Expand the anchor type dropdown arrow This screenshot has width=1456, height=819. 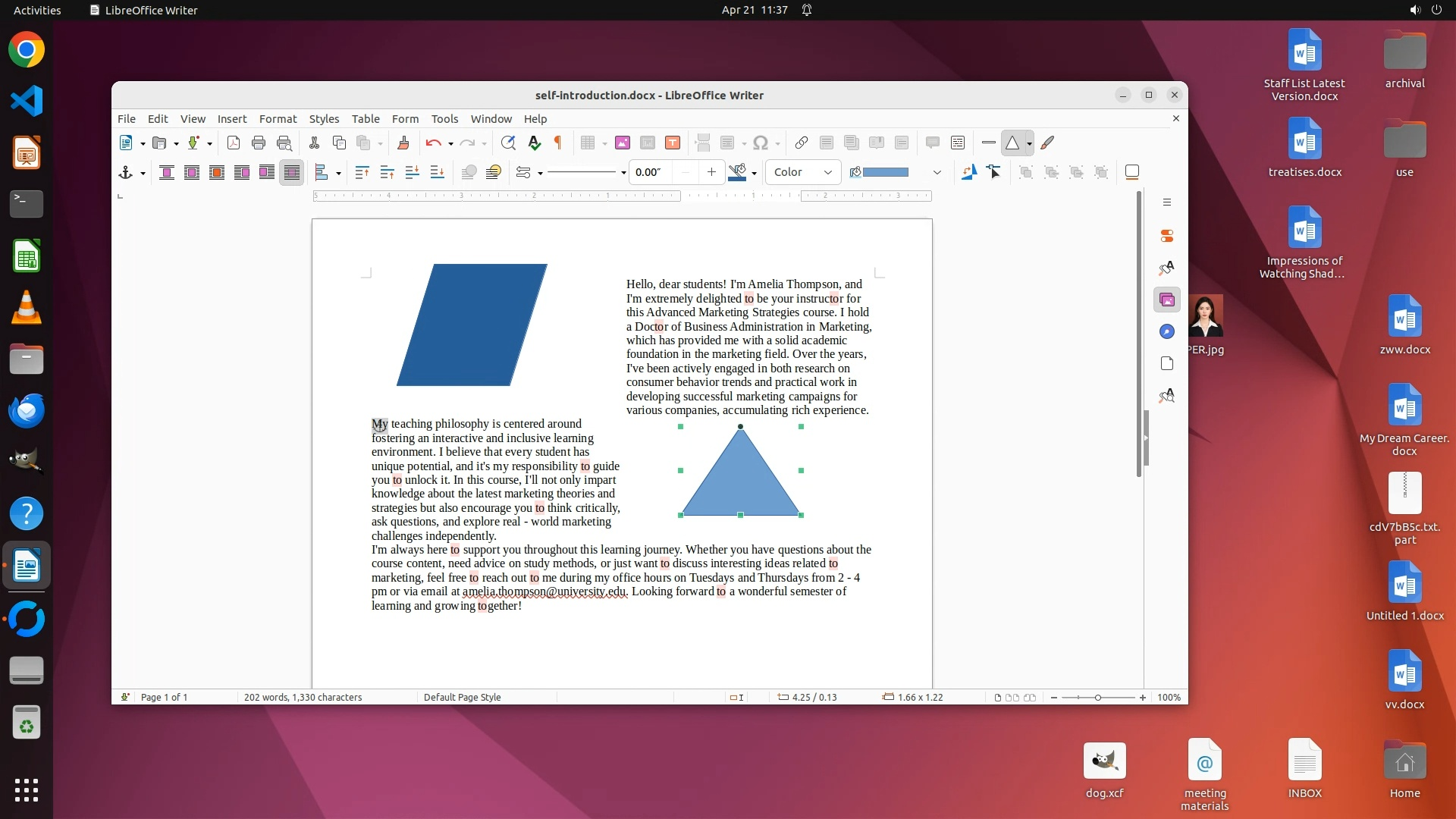click(143, 173)
